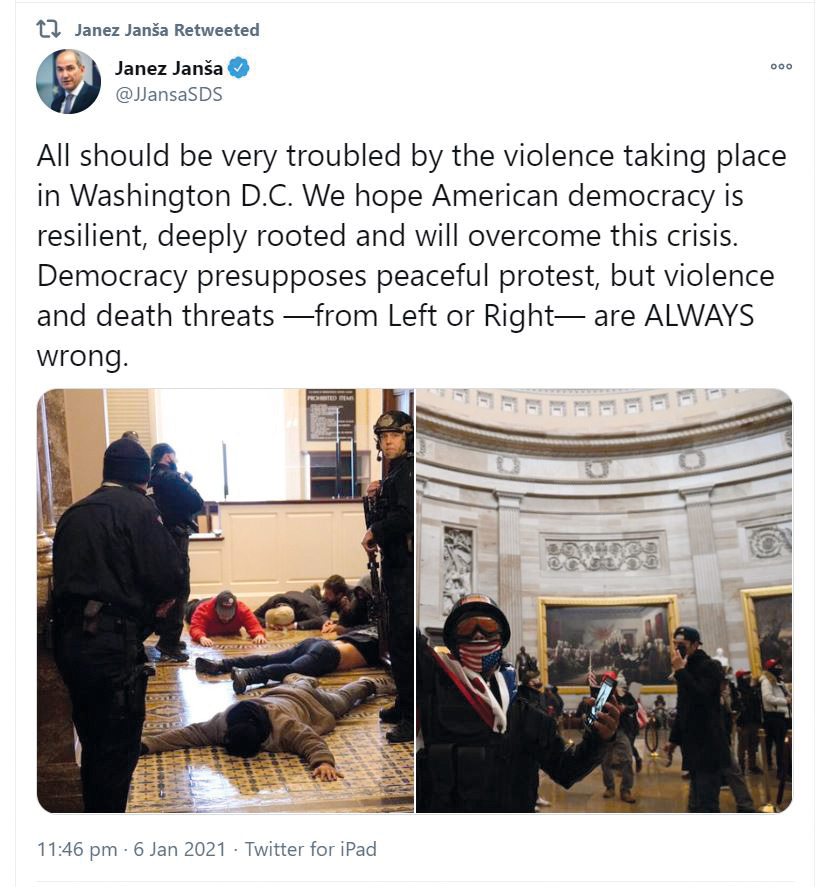Screen dimensions: 824x887
Task: Click the person in red hoodie in left photo
Action: pyautogui.click(x=226, y=618)
